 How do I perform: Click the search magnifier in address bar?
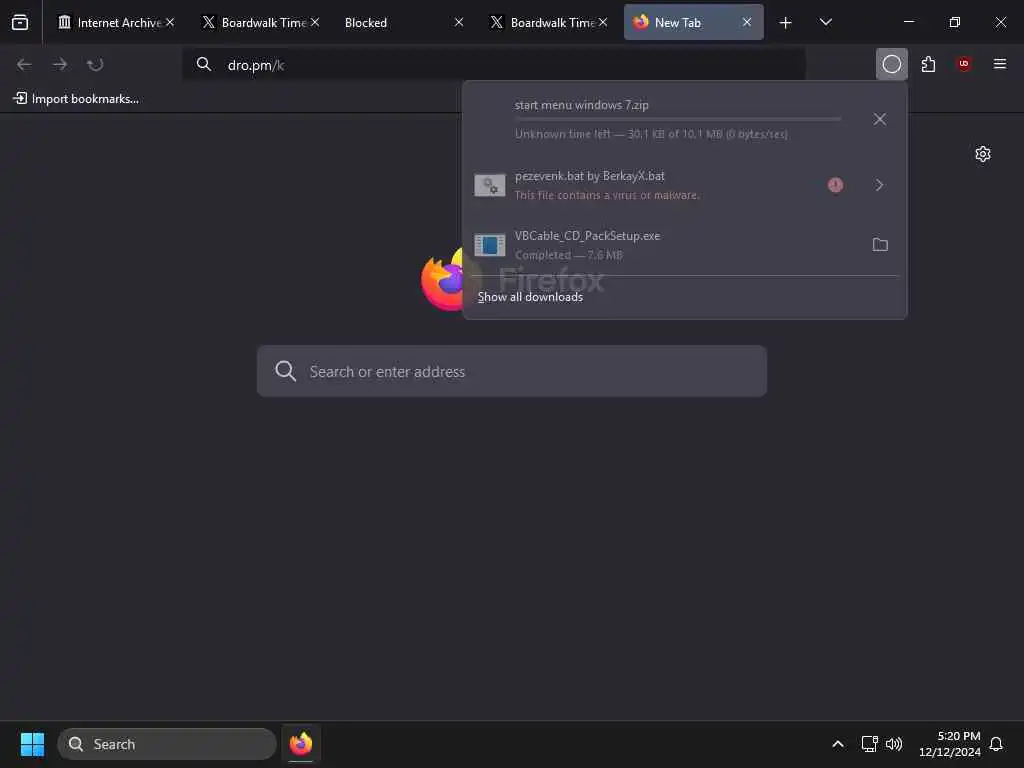(x=204, y=64)
